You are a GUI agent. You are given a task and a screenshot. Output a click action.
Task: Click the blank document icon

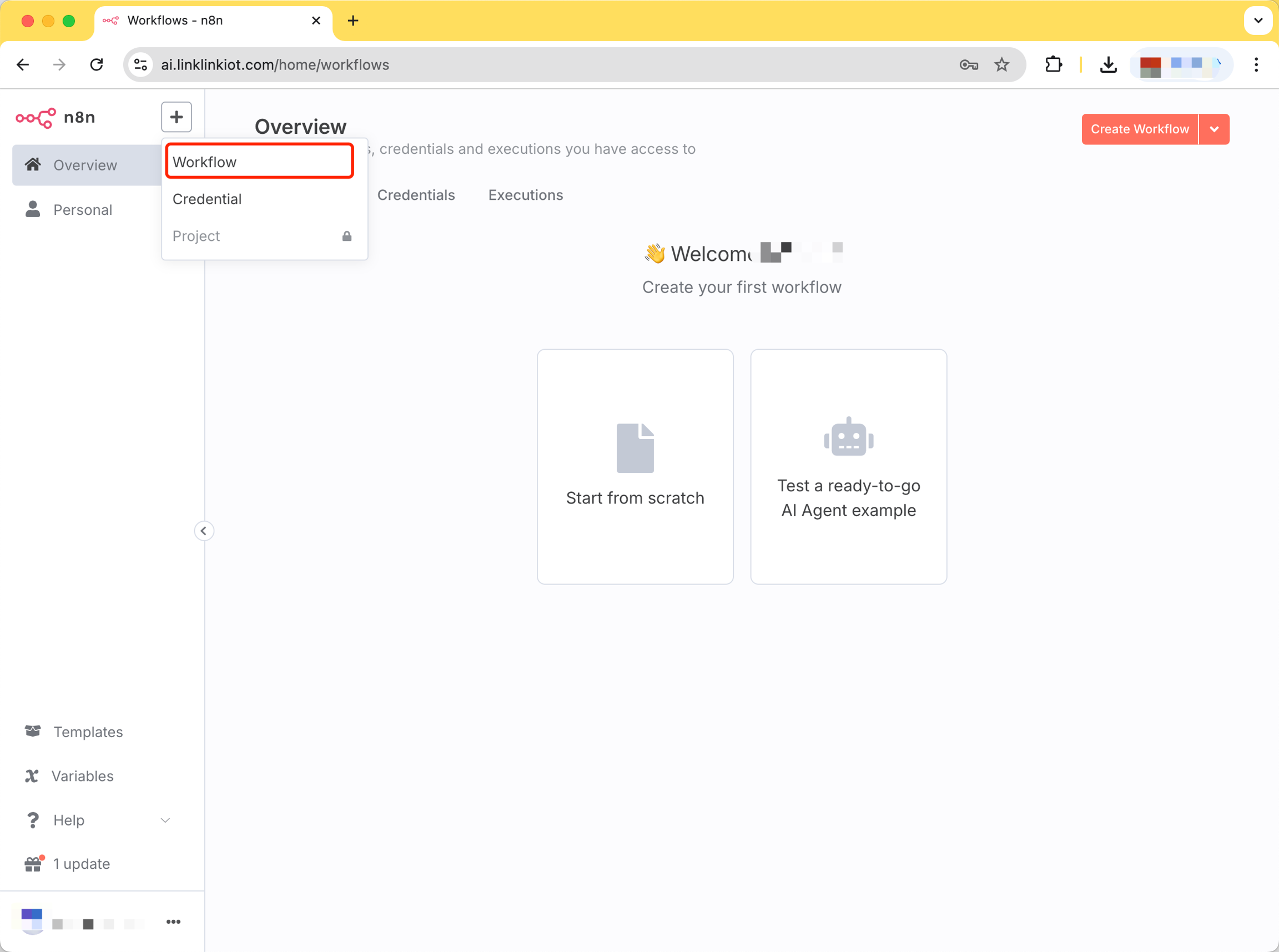pyautogui.click(x=635, y=448)
